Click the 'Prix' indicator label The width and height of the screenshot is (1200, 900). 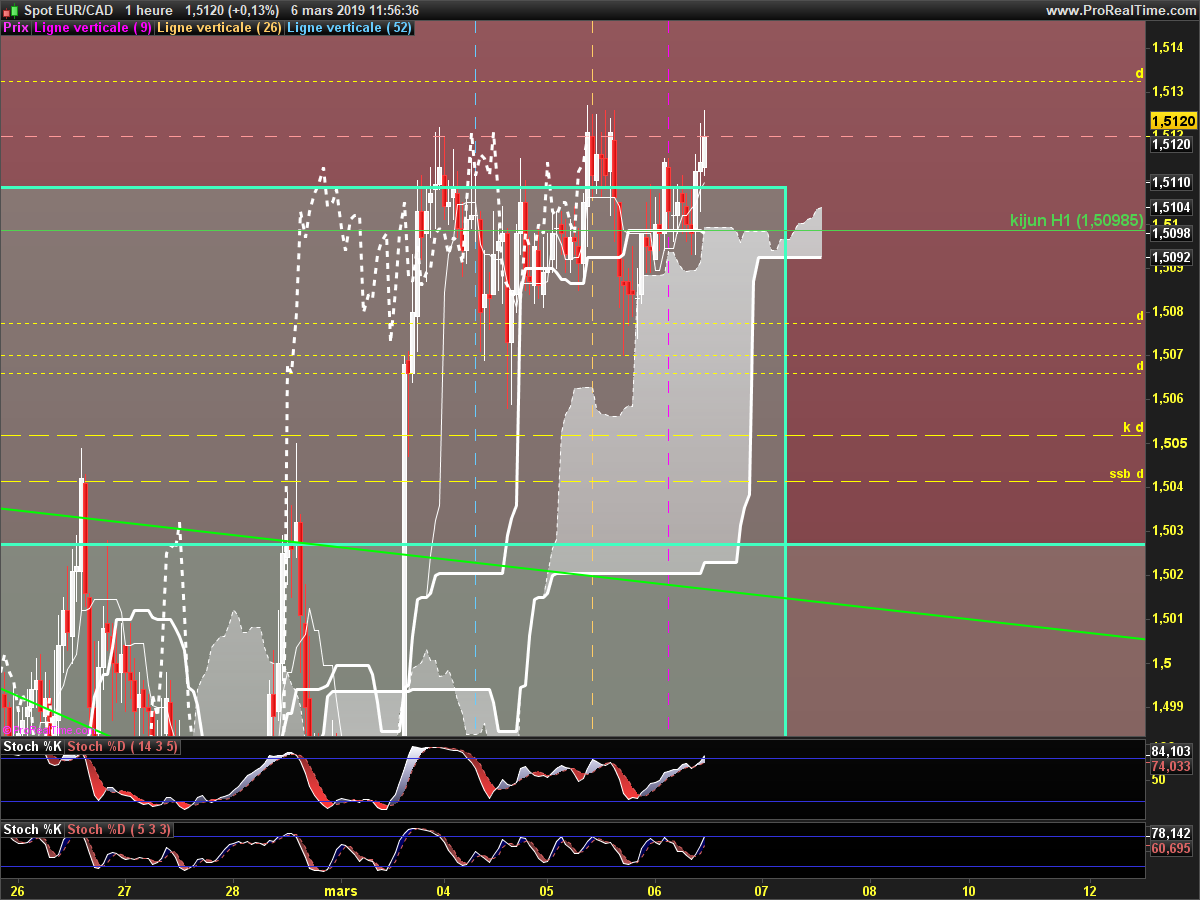click(16, 28)
